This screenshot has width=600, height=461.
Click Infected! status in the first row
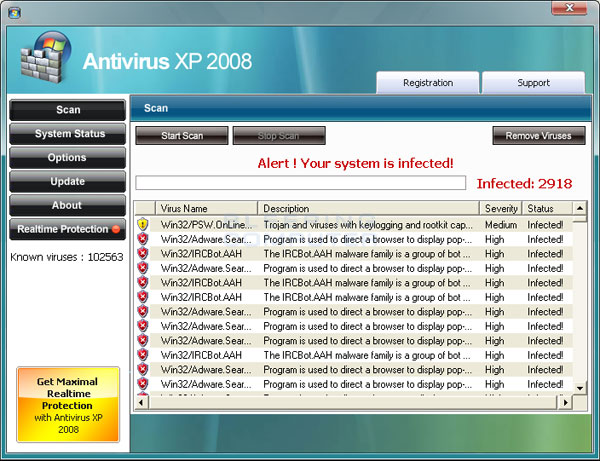(x=545, y=225)
